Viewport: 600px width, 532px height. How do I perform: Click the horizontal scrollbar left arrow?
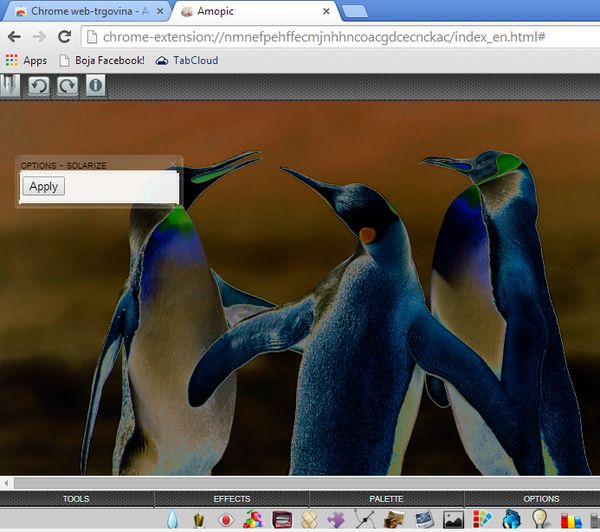tap(7, 483)
